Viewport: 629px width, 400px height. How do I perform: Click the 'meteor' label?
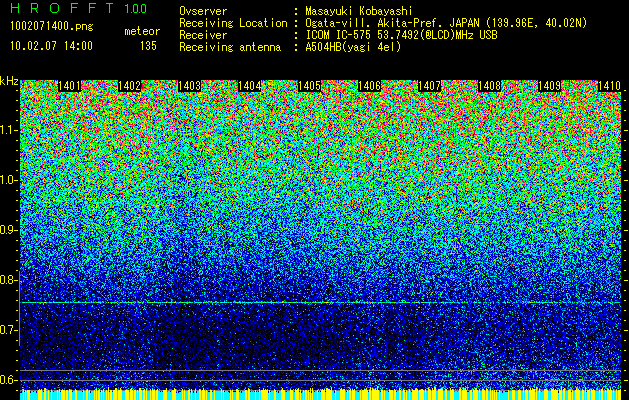142,31
